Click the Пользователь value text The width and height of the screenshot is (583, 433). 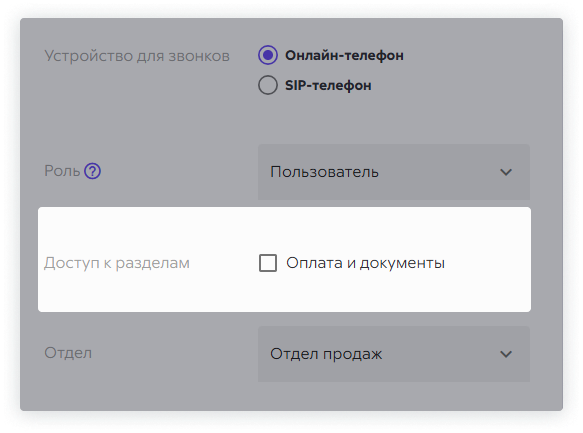pos(324,172)
